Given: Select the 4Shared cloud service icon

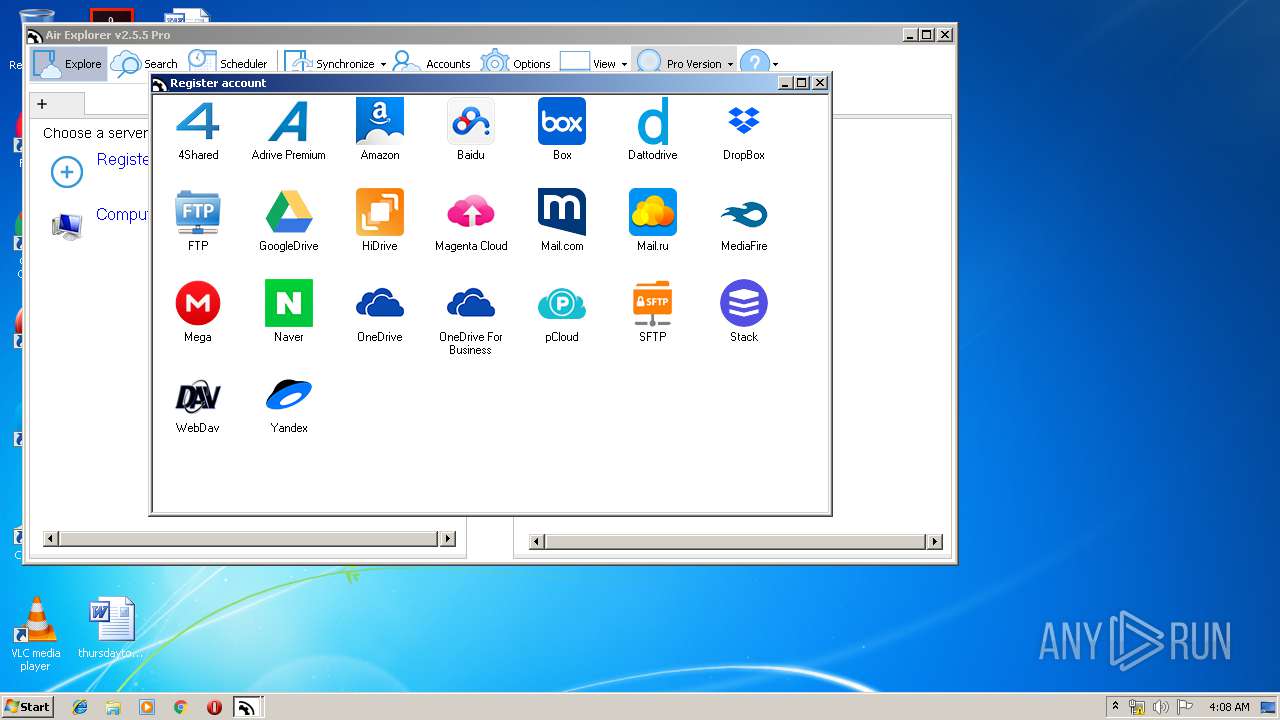Looking at the screenshot, I should (198, 121).
